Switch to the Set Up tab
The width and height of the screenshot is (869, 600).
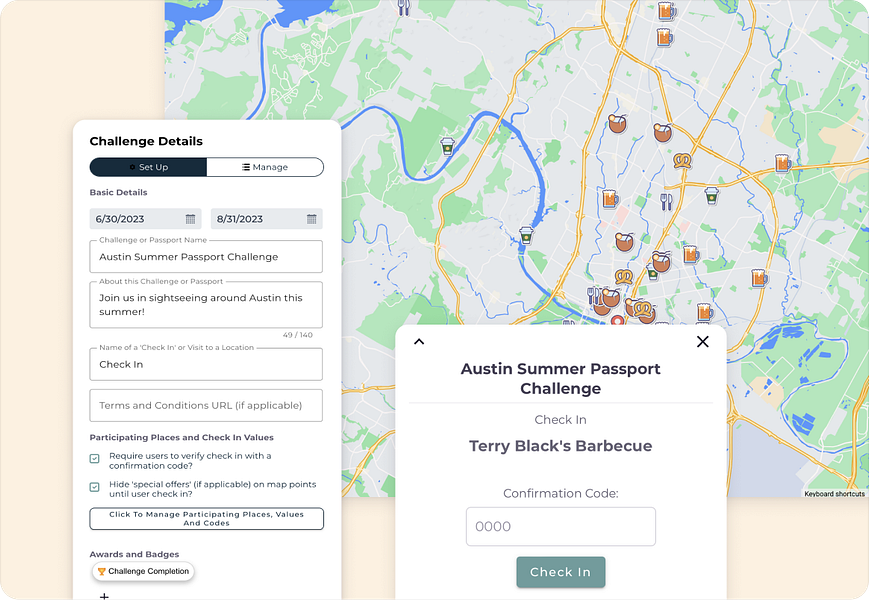click(149, 167)
